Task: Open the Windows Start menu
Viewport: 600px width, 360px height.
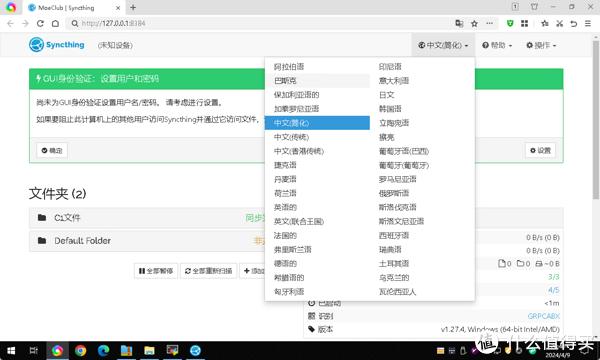Action: pyautogui.click(x=11, y=350)
